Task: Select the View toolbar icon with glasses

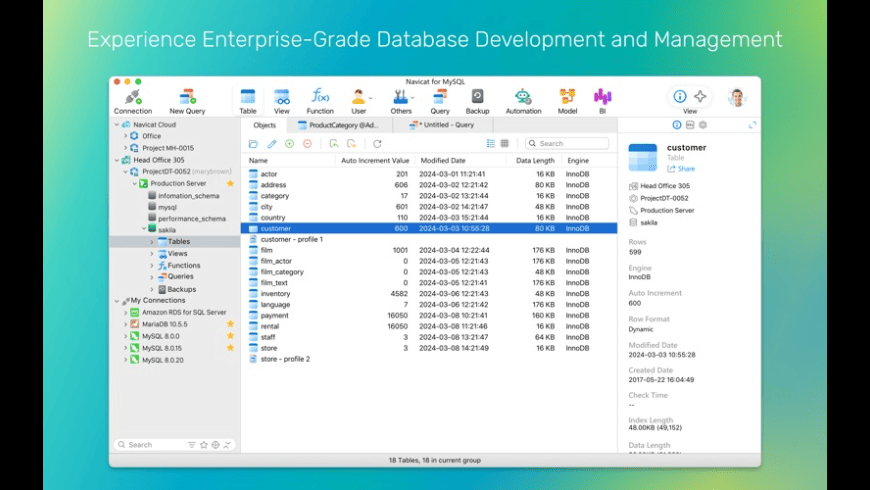Action: click(281, 102)
